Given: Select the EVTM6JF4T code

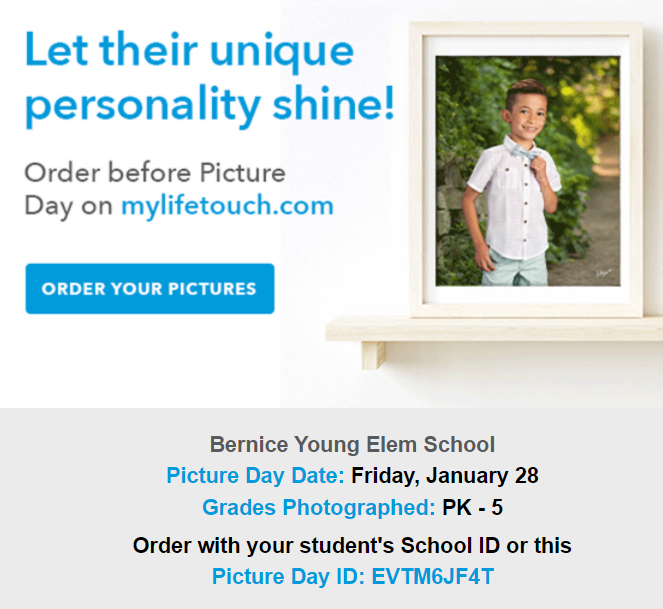Looking at the screenshot, I should [x=433, y=576].
